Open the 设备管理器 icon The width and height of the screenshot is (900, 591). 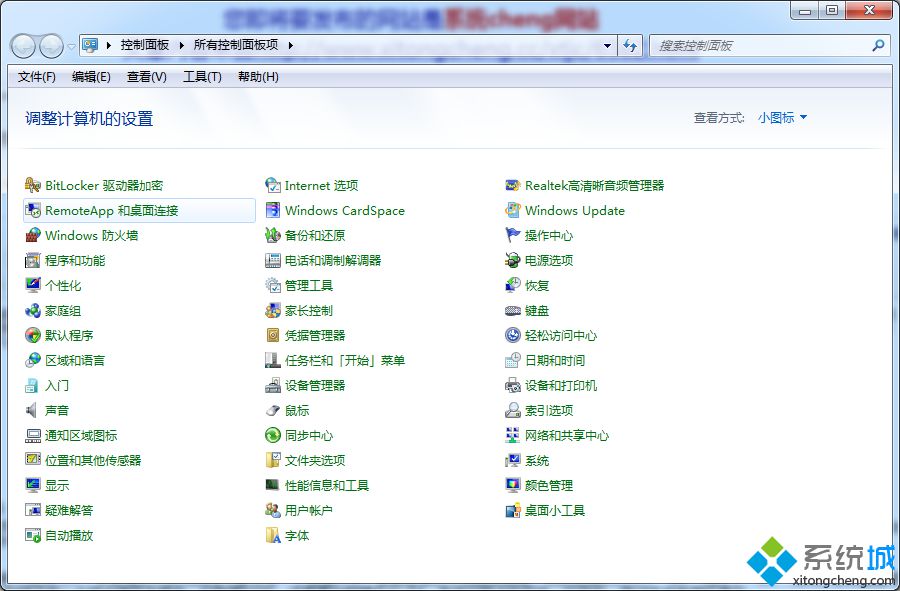tap(273, 386)
